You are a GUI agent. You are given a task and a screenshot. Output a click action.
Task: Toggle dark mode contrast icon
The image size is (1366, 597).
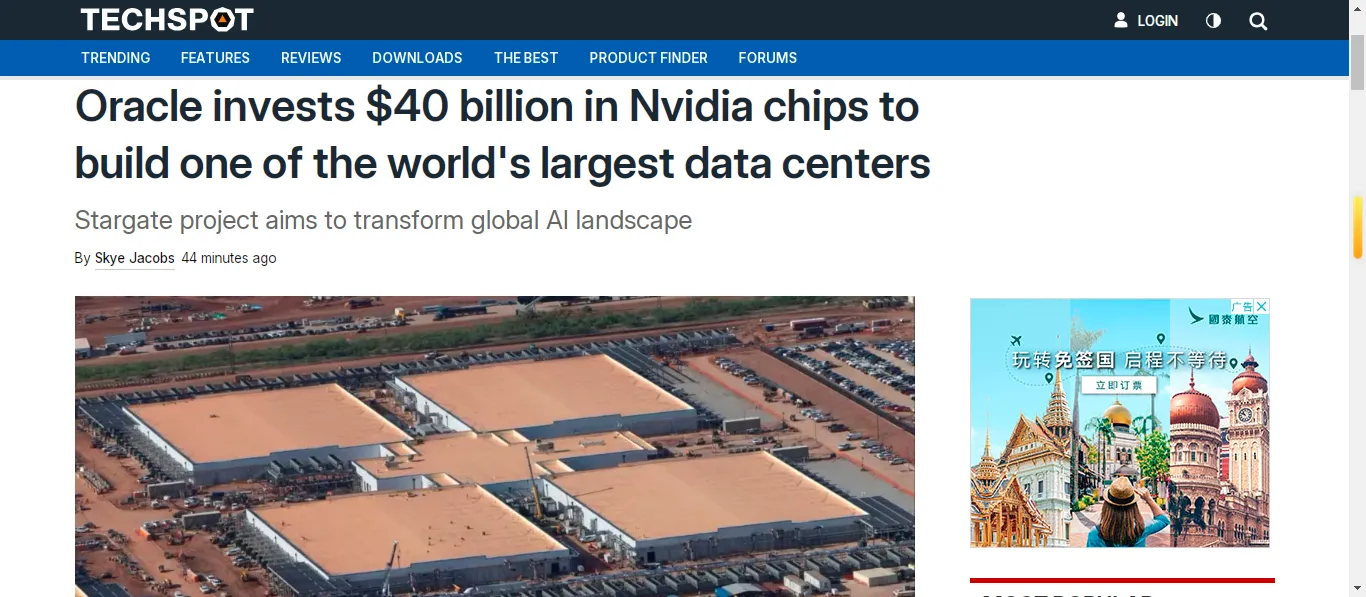point(1213,21)
